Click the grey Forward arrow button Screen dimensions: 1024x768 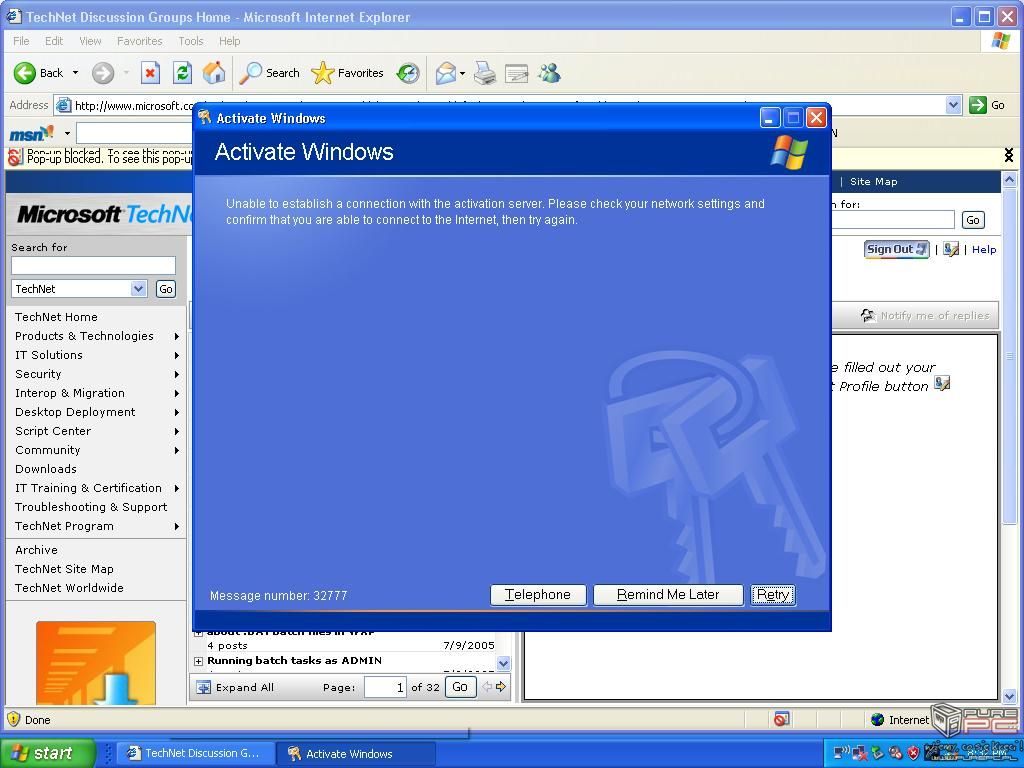[103, 73]
